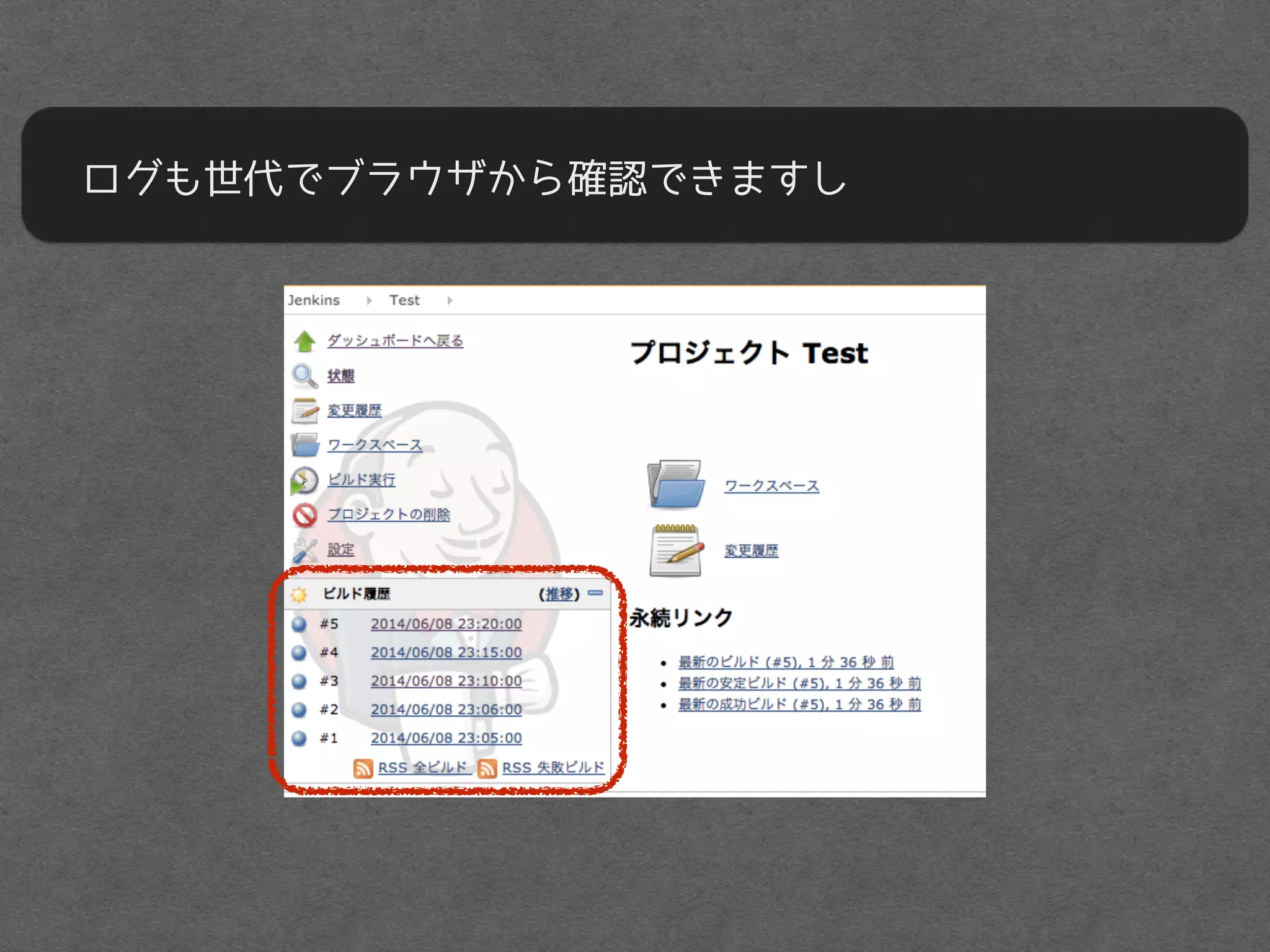This screenshot has height=952, width=1270.
Task: Click the #1 build number text
Action: pos(329,738)
